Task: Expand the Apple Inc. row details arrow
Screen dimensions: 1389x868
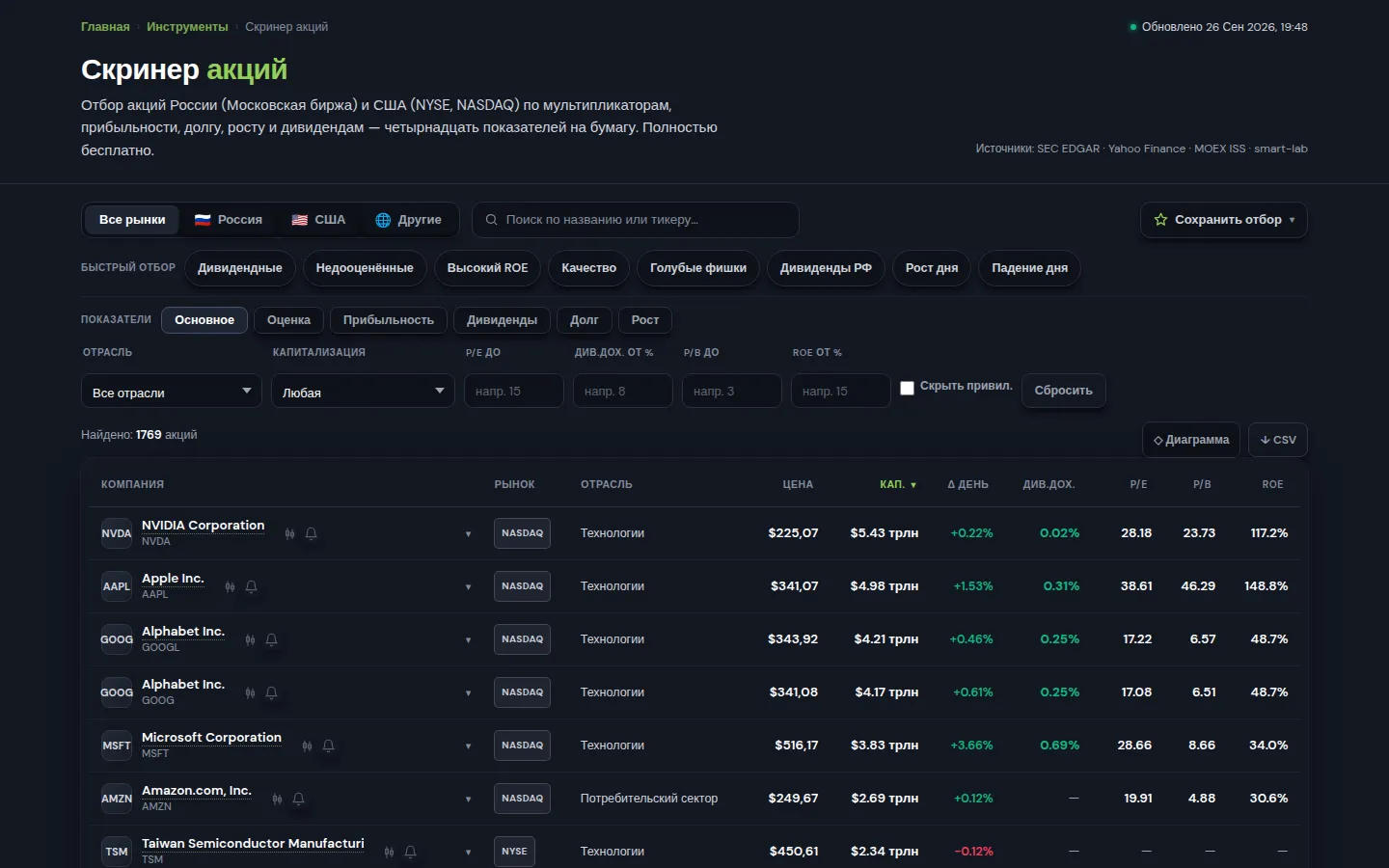Action: [469, 587]
